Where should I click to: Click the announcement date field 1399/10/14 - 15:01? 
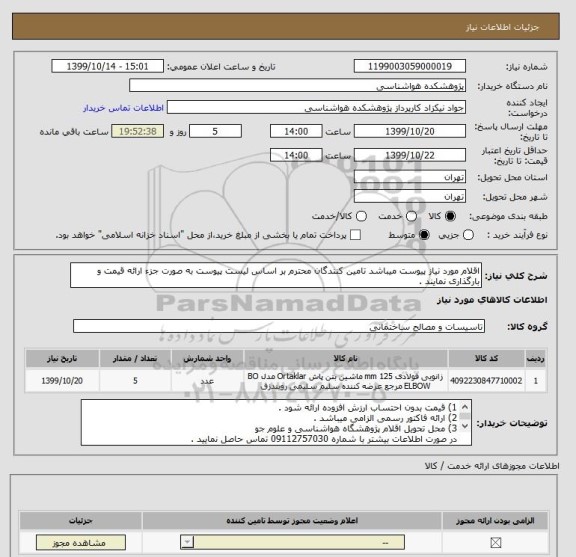(108, 67)
